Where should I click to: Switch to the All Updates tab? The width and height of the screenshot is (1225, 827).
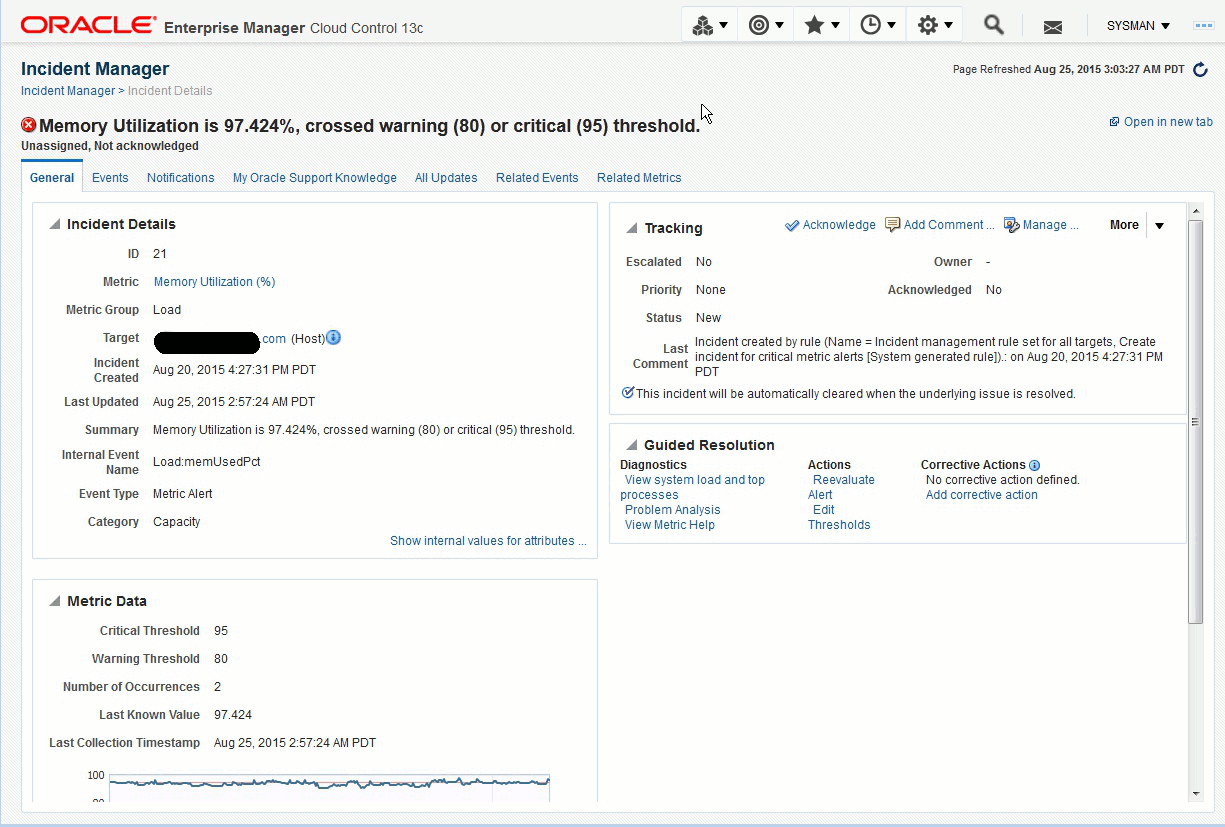[446, 178]
